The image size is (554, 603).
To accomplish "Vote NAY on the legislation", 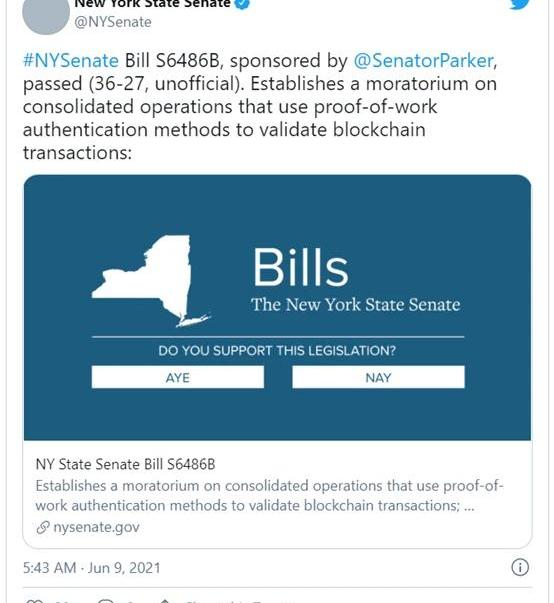I will [x=378, y=377].
